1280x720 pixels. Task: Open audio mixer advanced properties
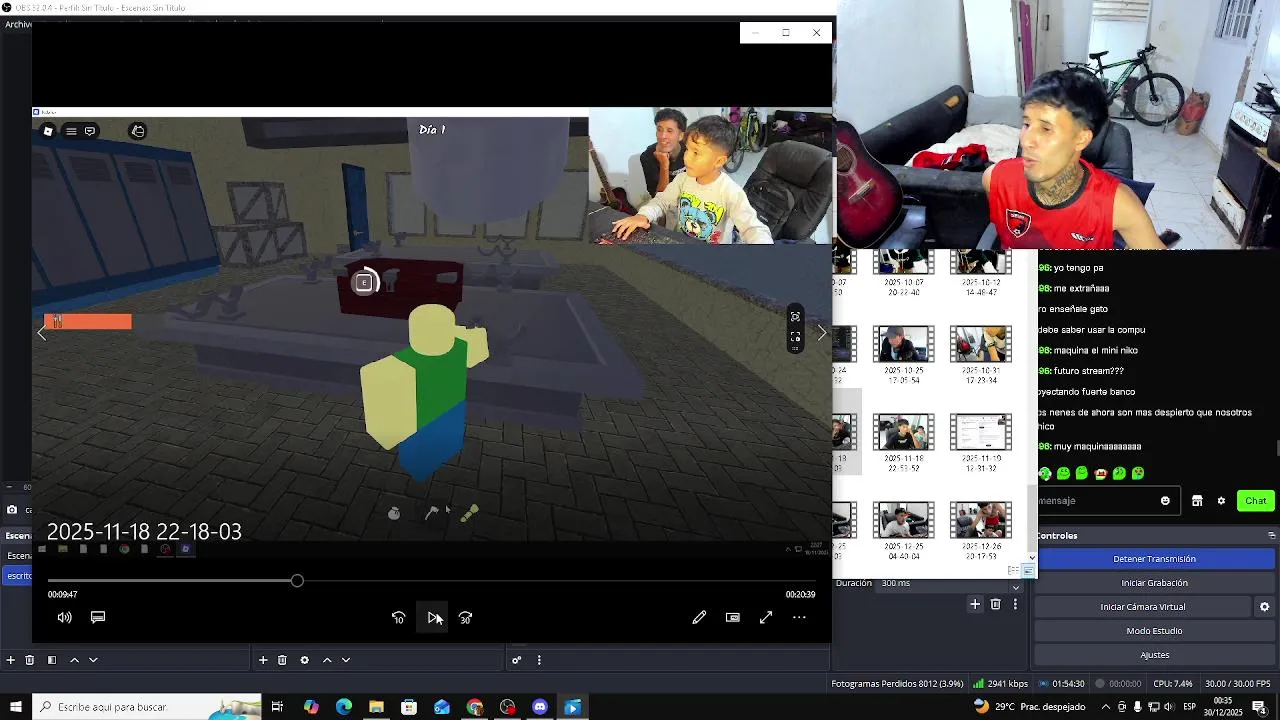(517, 660)
